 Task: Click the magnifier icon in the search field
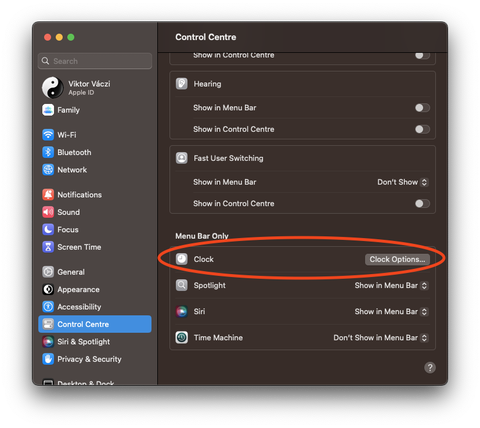tap(45, 61)
